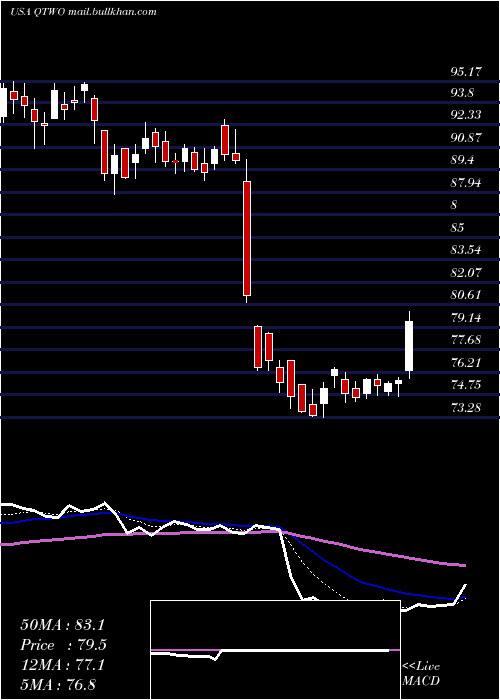Click the 92.33 price axis label
Image resolution: width=500 pixels, height=700 pixels.
tap(466, 115)
